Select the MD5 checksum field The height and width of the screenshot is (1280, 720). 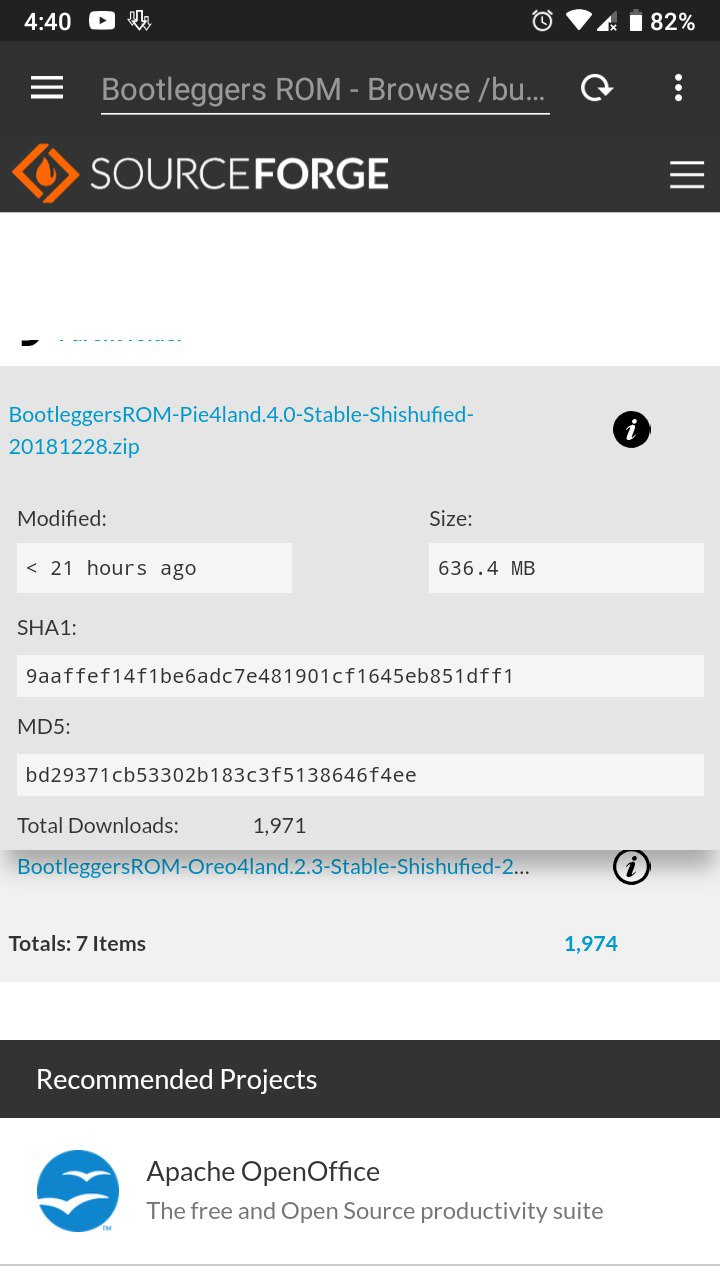tap(360, 775)
